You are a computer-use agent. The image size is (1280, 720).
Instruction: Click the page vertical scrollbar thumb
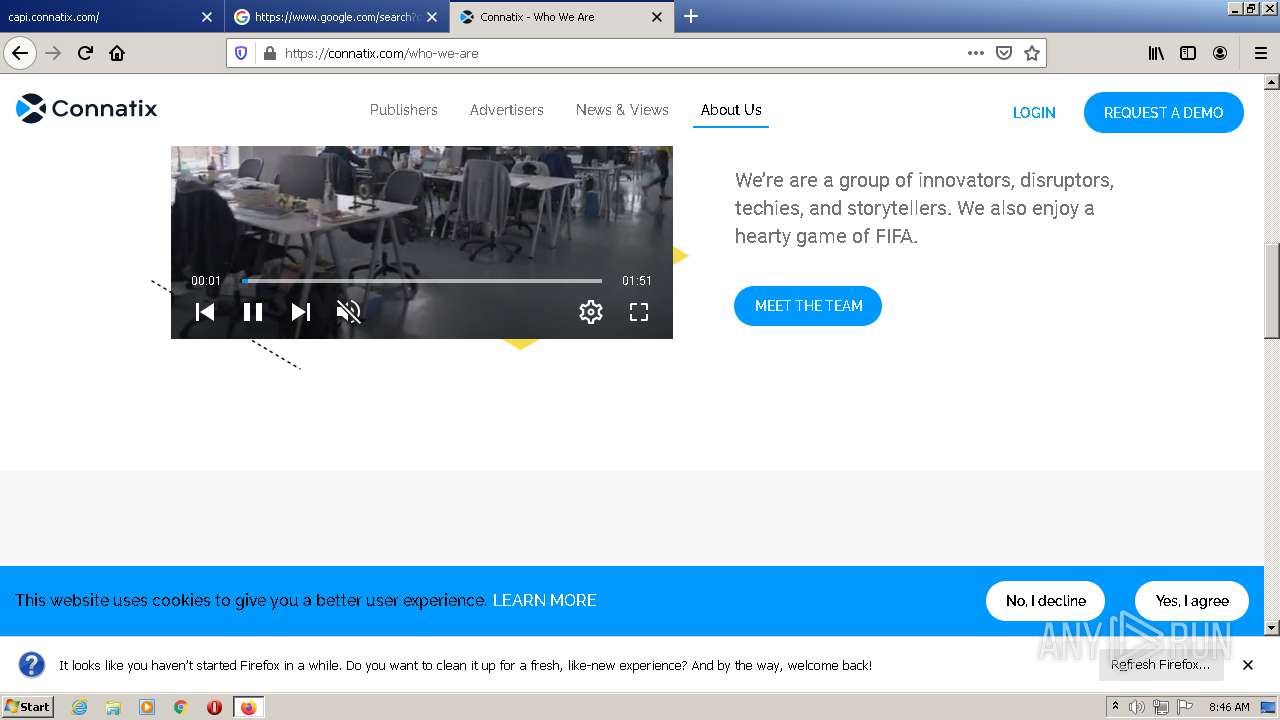click(1272, 291)
